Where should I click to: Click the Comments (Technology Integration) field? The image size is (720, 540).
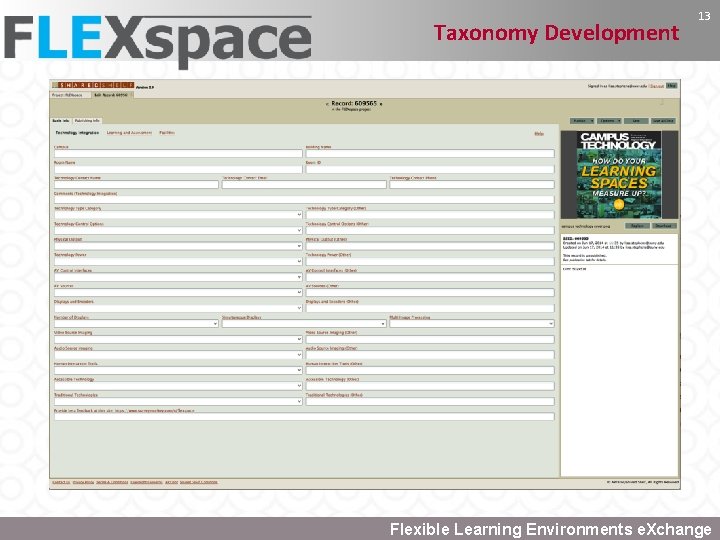[x=304, y=200]
